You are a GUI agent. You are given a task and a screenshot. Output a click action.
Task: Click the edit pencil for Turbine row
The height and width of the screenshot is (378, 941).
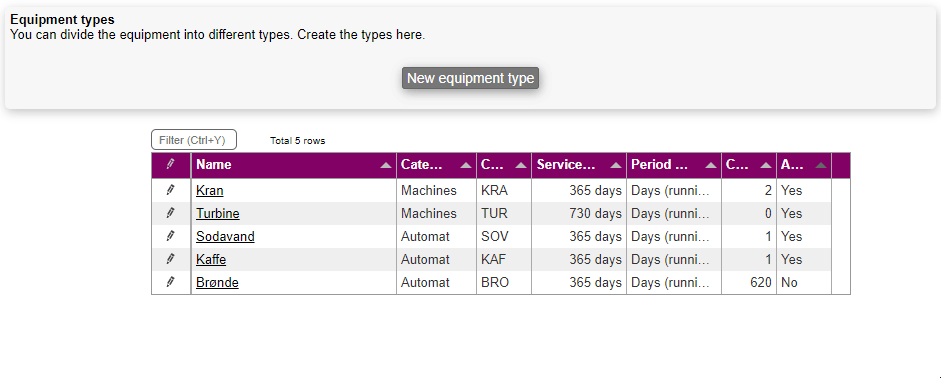(170, 213)
